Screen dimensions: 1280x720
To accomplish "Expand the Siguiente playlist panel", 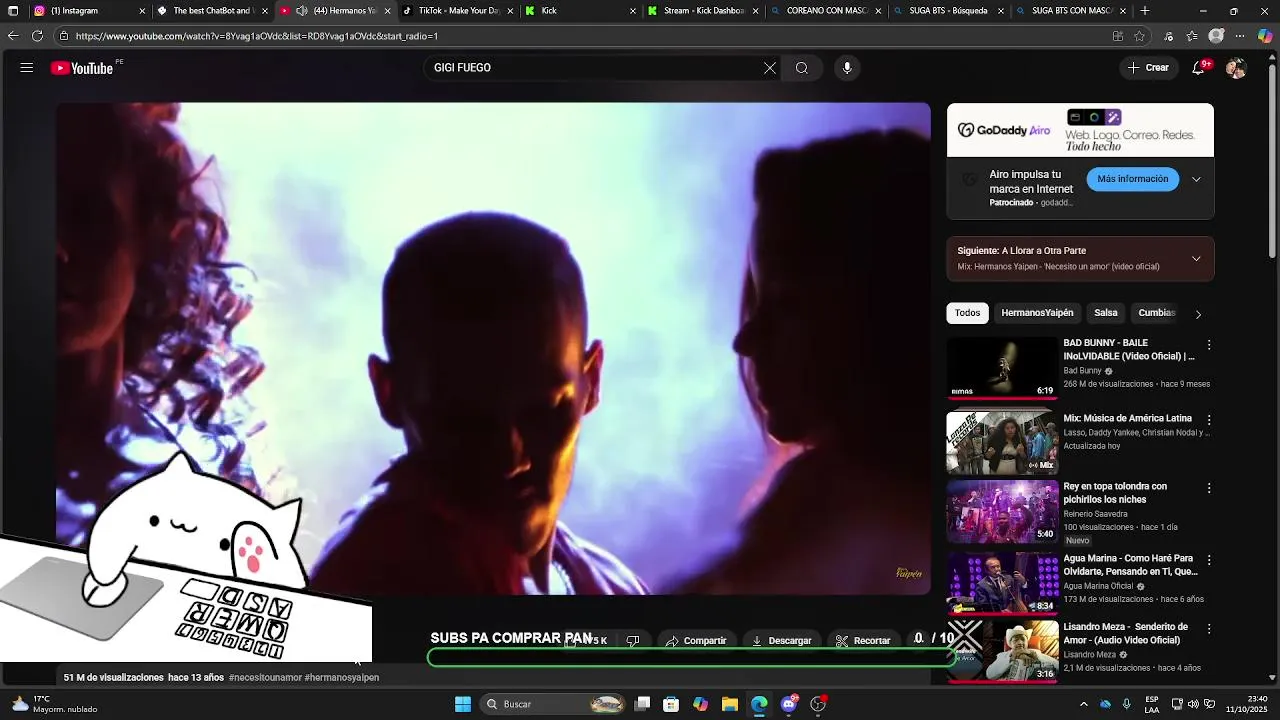I will coord(1196,258).
